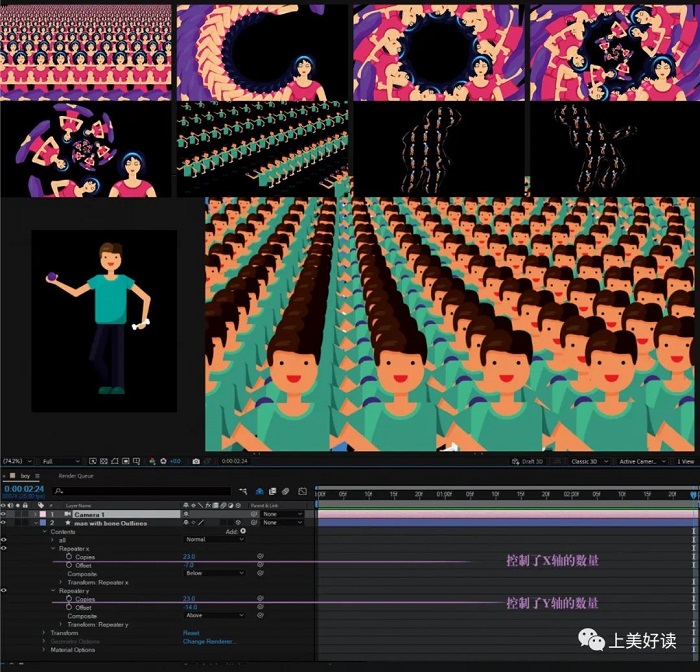This screenshot has height=672, width=700.
Task: Click the snapshot camera icon in viewer
Action: click(x=196, y=461)
